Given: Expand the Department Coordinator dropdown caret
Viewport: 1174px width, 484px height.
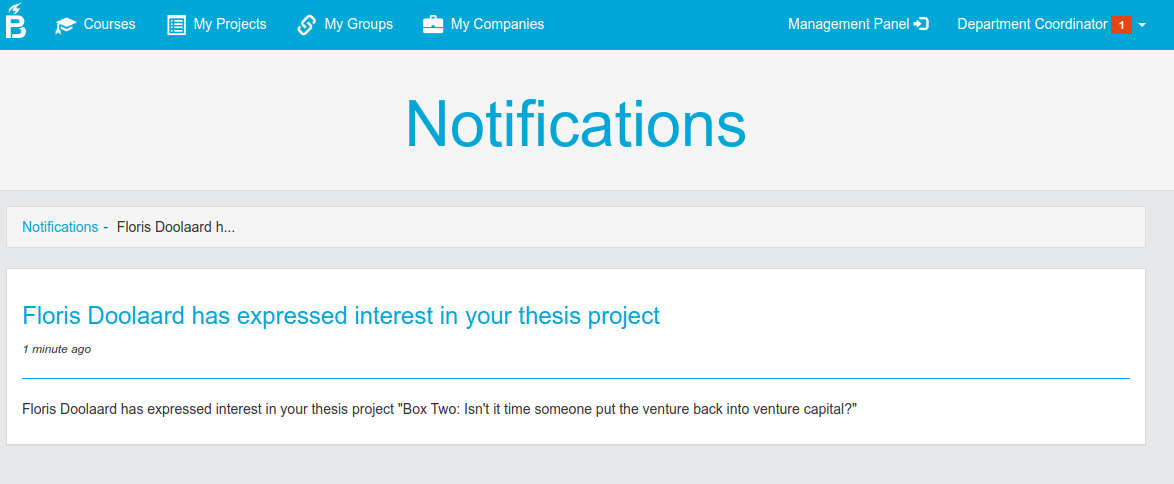Looking at the screenshot, I should click(x=1142, y=25).
